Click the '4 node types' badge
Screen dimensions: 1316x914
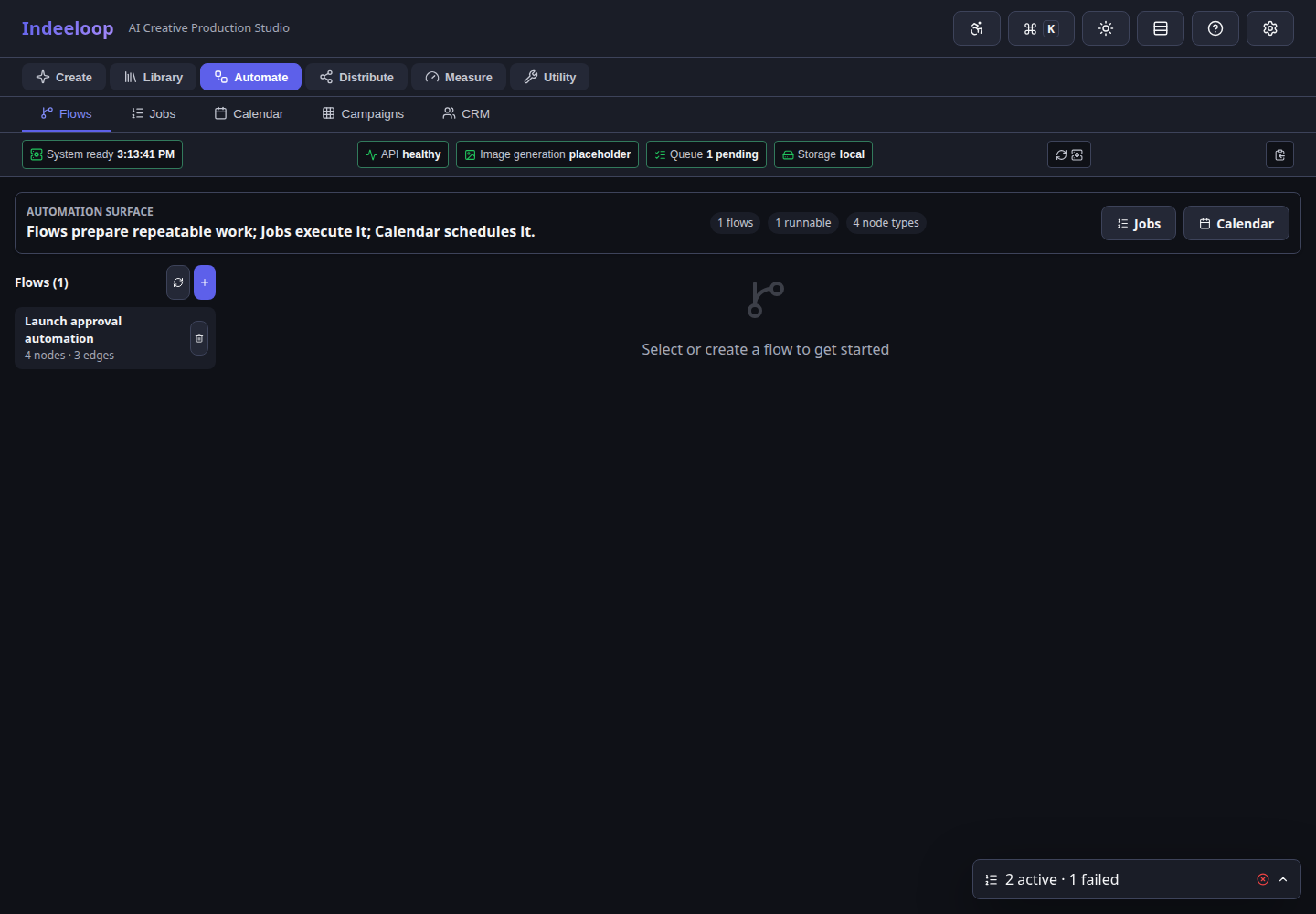pos(886,223)
